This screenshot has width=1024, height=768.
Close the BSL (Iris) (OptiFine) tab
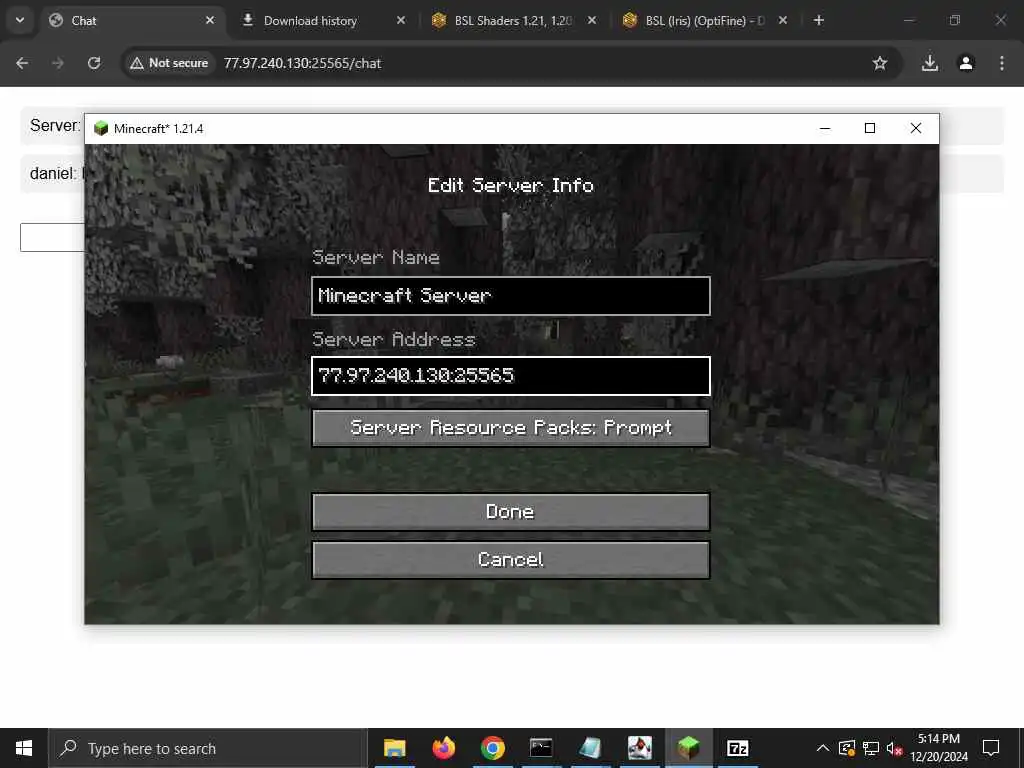783,20
